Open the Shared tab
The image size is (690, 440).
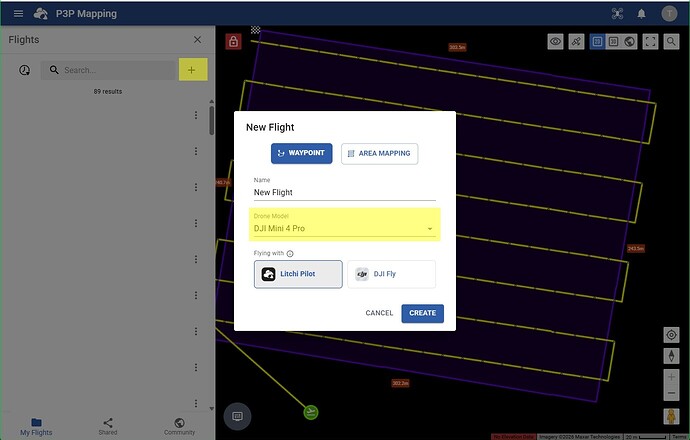tap(108, 426)
